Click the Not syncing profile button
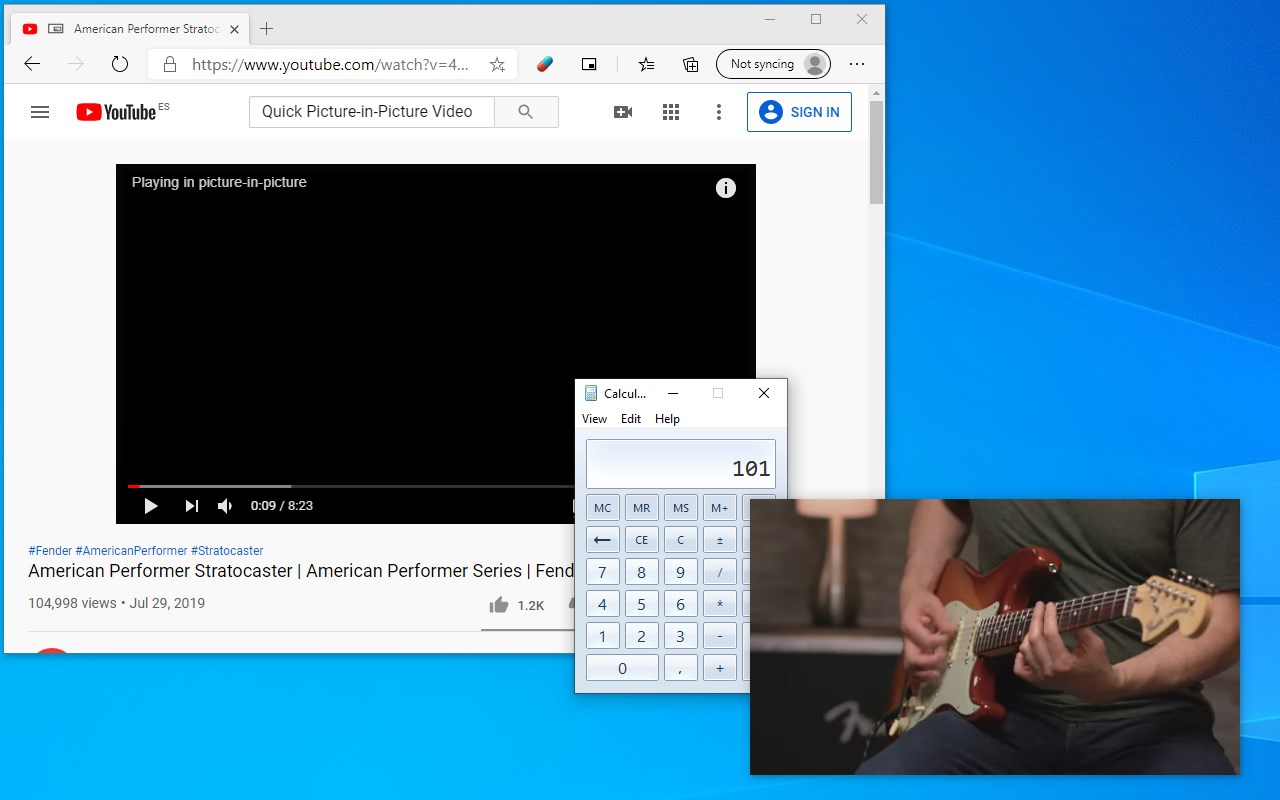This screenshot has width=1280, height=800. pos(773,64)
